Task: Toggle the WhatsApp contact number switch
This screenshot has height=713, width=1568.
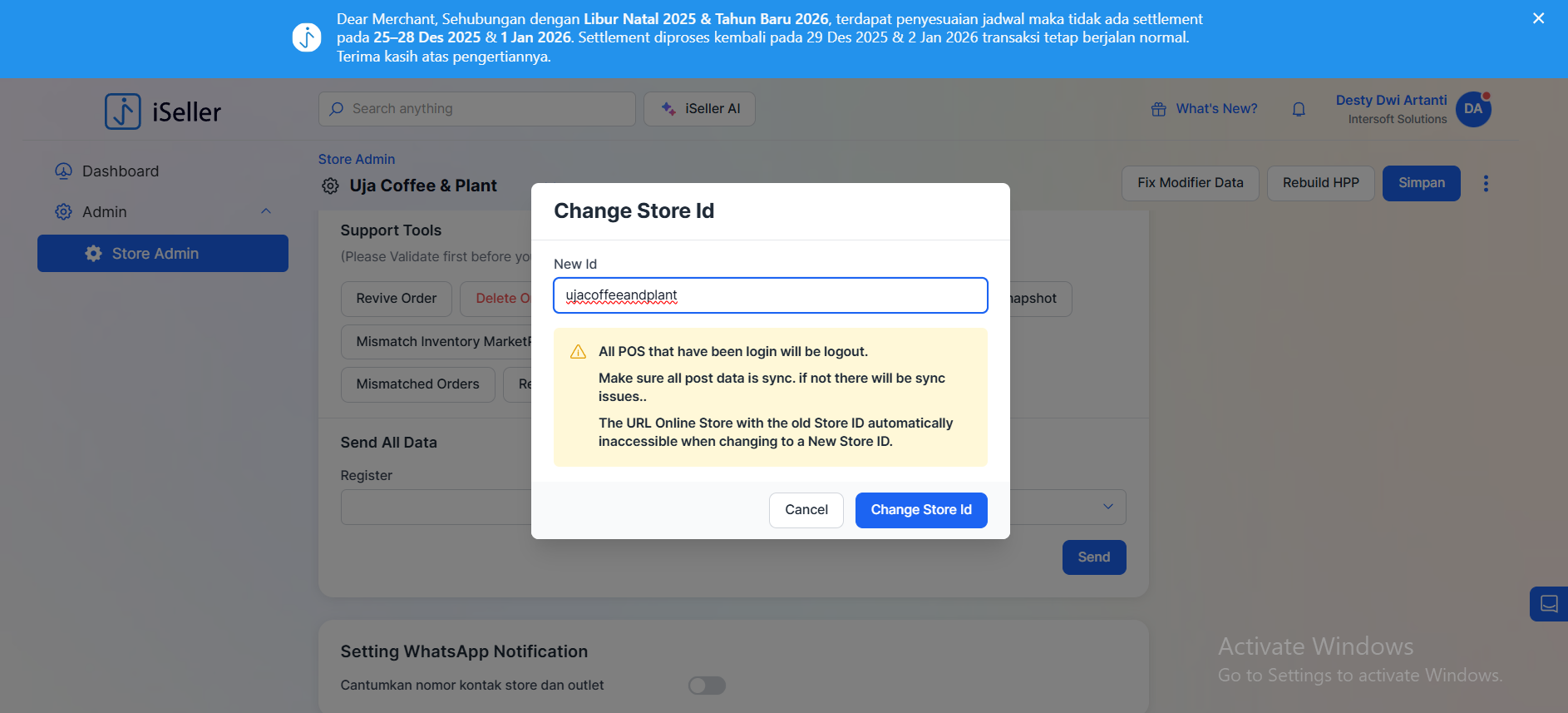Action: pyautogui.click(x=707, y=686)
